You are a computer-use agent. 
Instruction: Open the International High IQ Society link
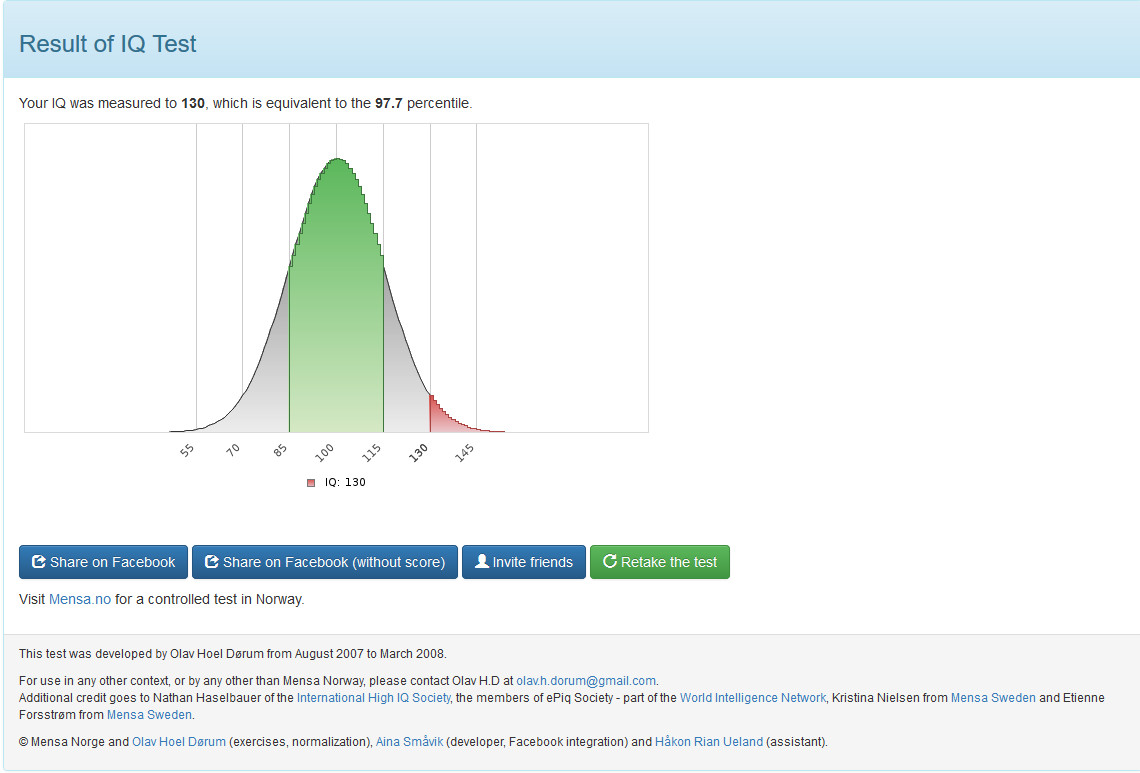(373, 697)
